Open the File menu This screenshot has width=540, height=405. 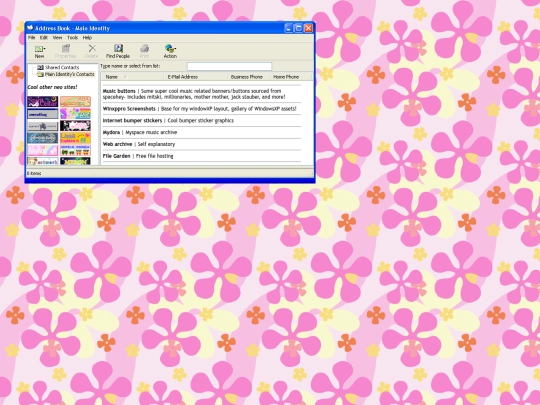pyautogui.click(x=32, y=38)
